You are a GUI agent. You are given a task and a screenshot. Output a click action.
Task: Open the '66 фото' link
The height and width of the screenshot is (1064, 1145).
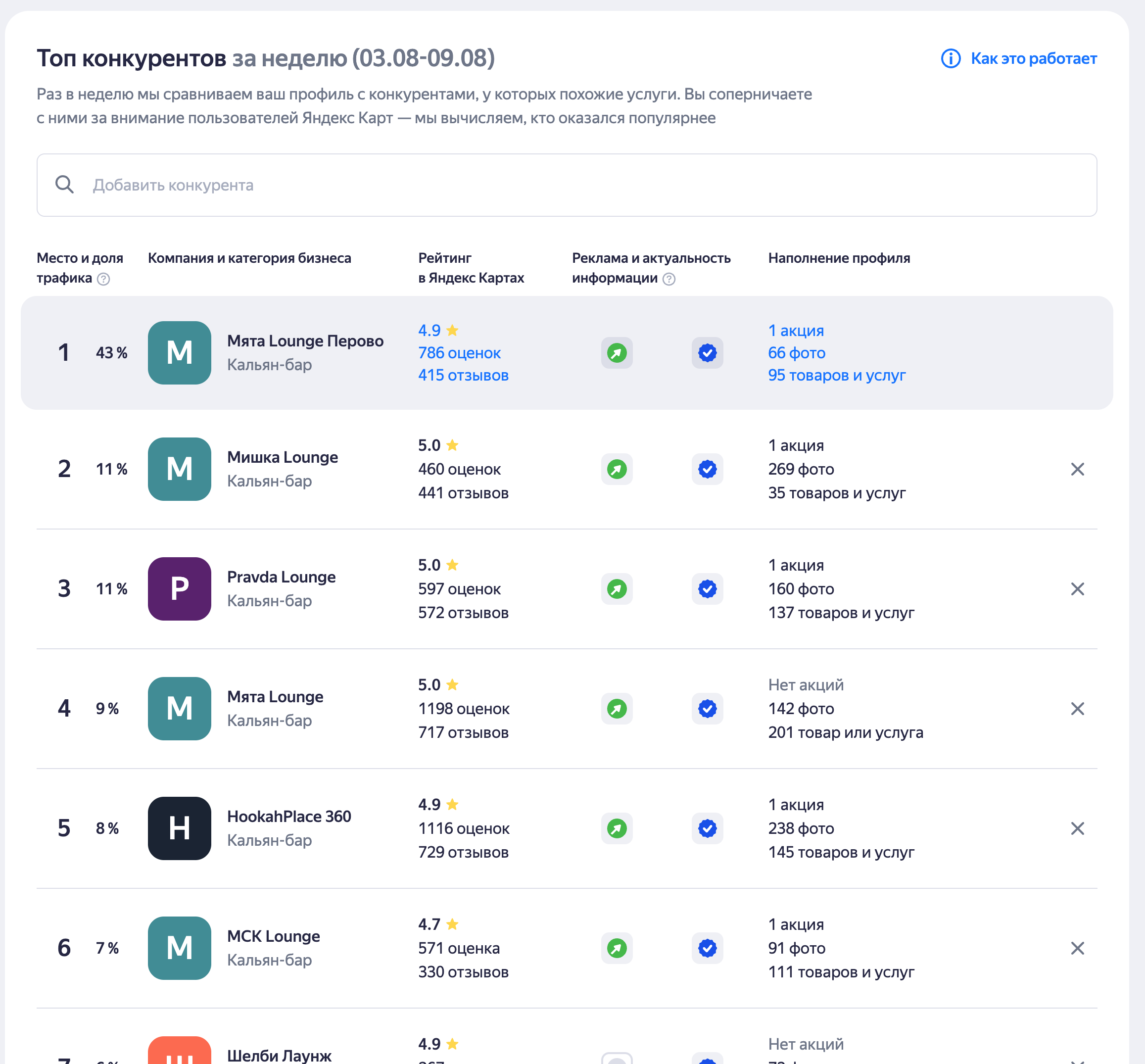796,353
